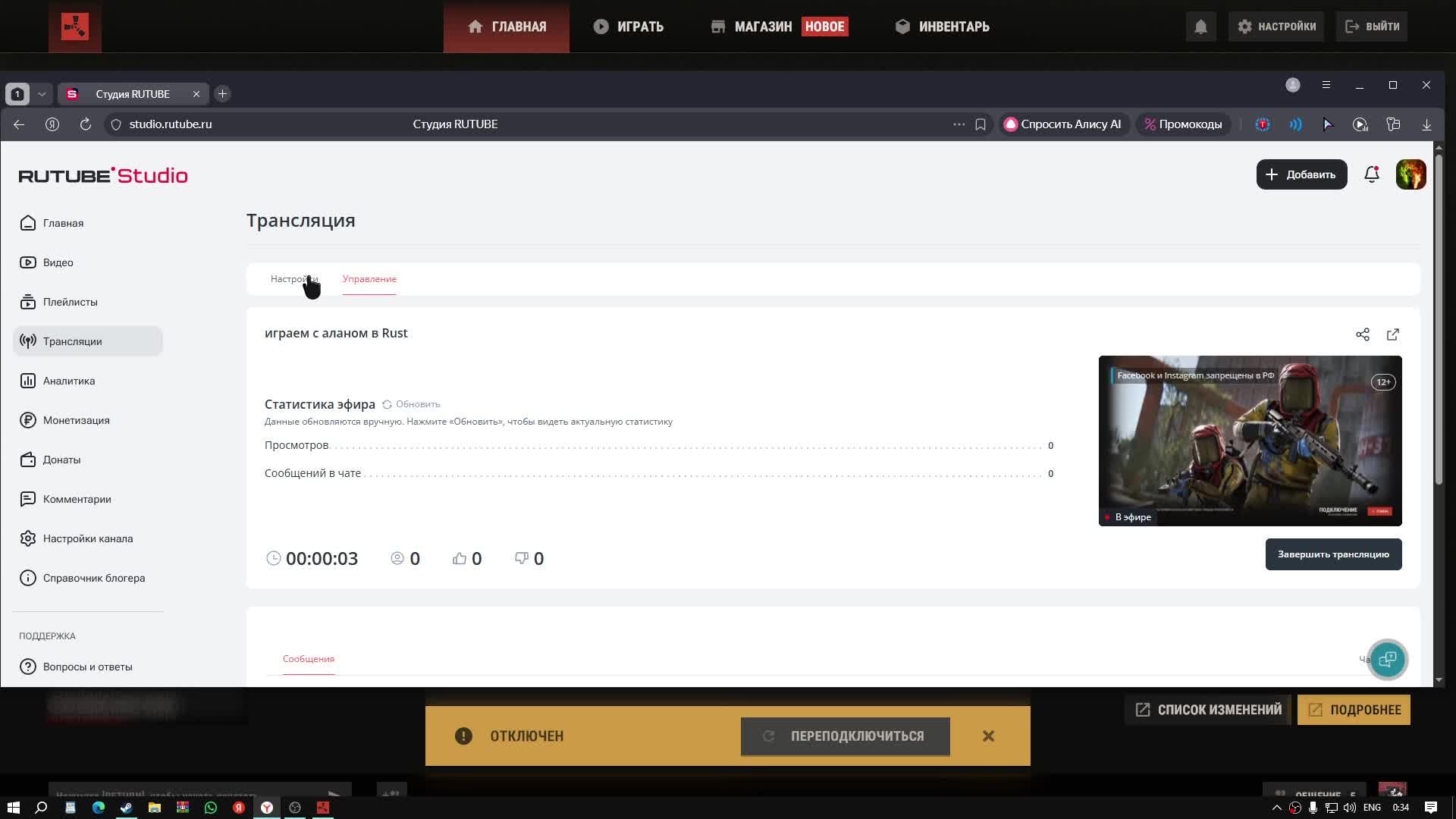1456x819 pixels.
Task: Click Завершить трансляцию button
Action: click(x=1332, y=554)
